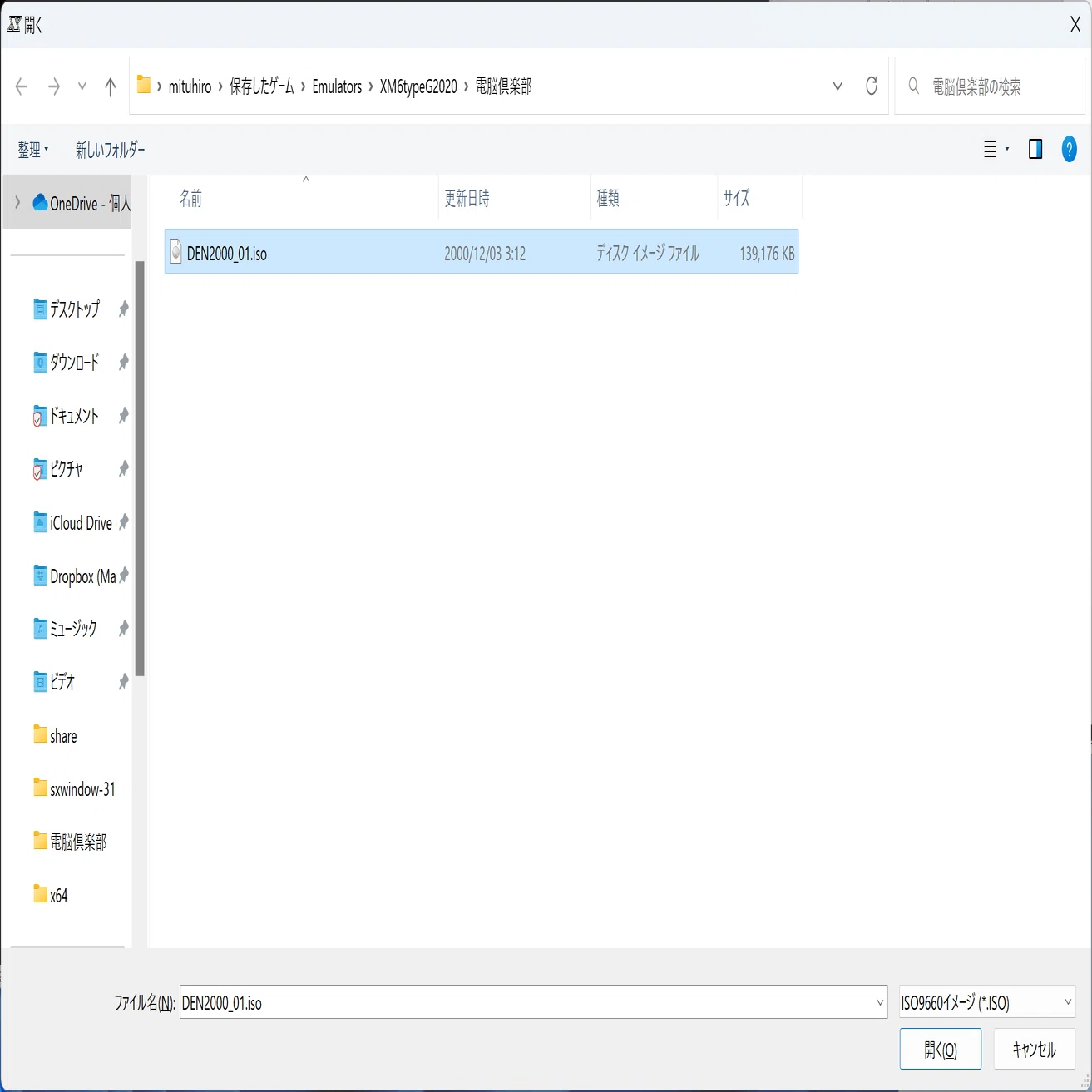Click the ダウンロード pin icon
Screen dimensions: 1092x1092
(x=123, y=363)
